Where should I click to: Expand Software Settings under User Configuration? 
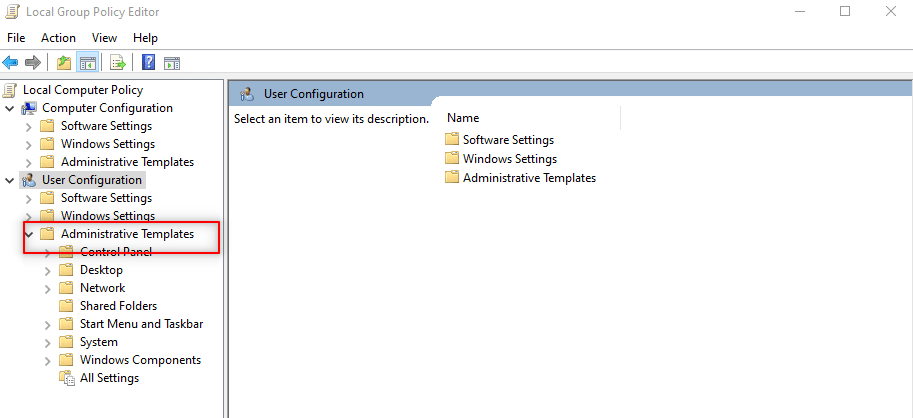[x=29, y=199]
